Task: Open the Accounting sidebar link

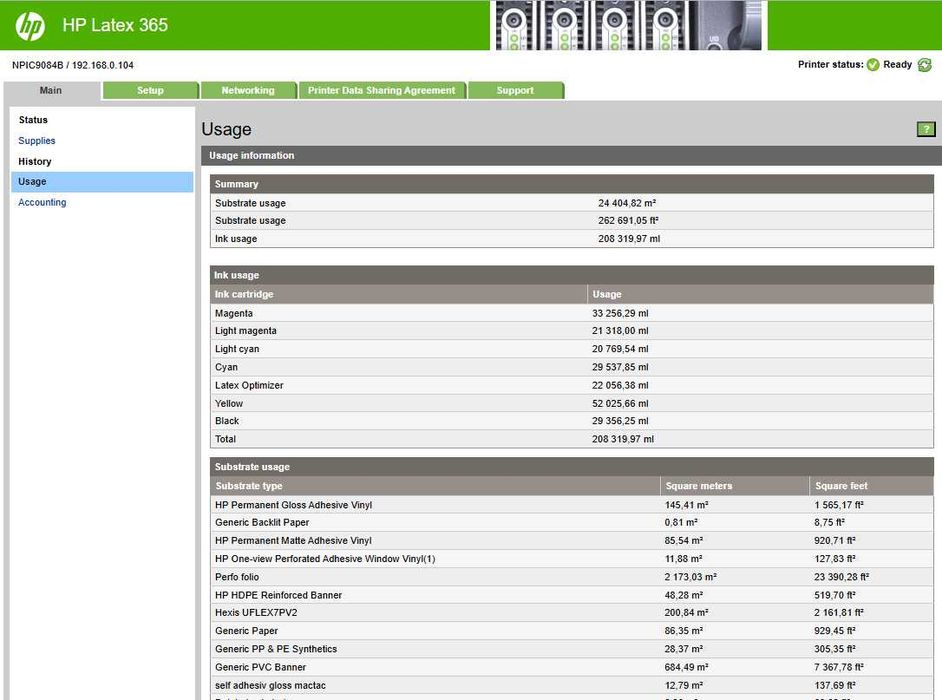Action: coord(42,202)
